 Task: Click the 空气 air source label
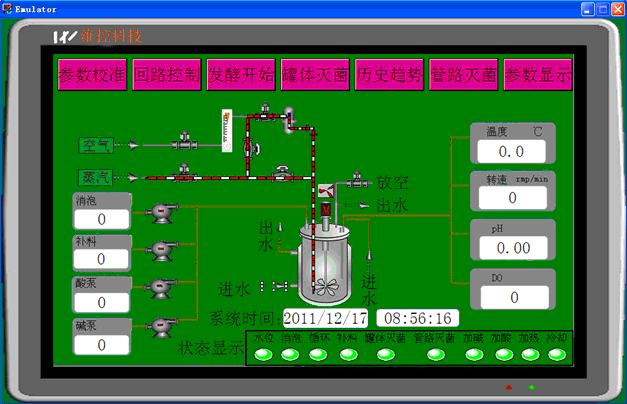coord(96,145)
